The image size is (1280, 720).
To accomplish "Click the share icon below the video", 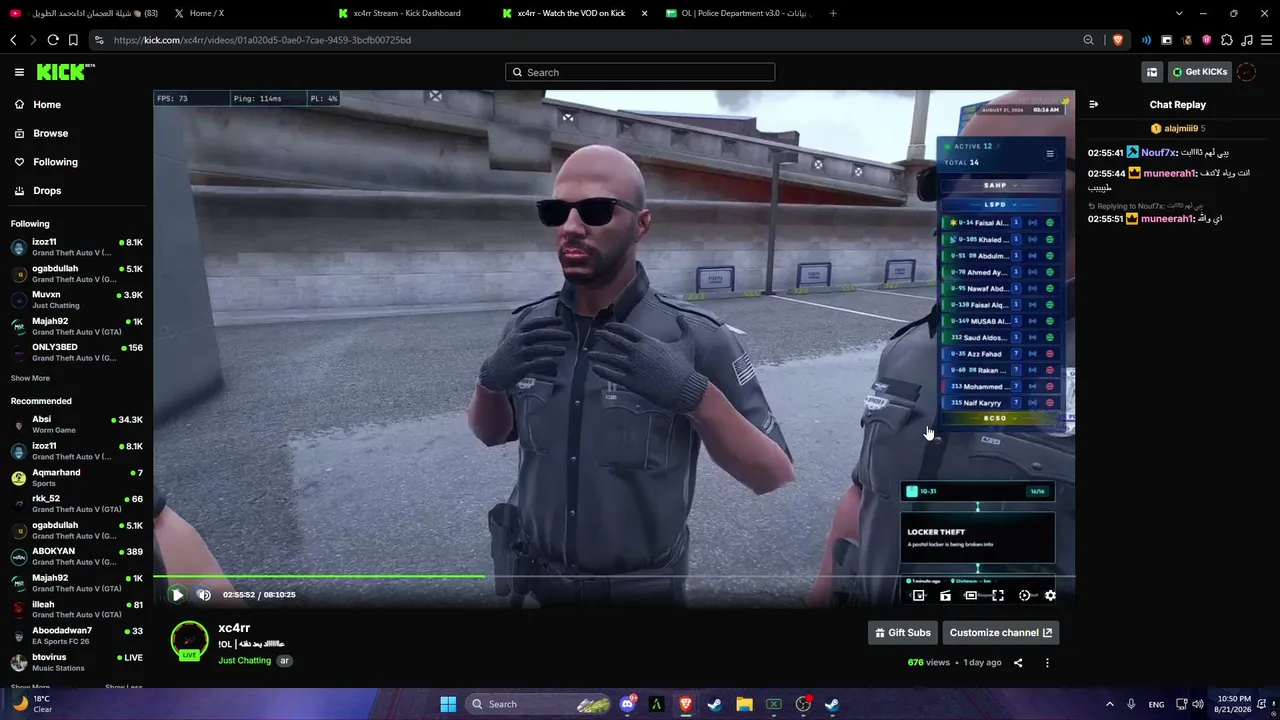I will click(1018, 662).
